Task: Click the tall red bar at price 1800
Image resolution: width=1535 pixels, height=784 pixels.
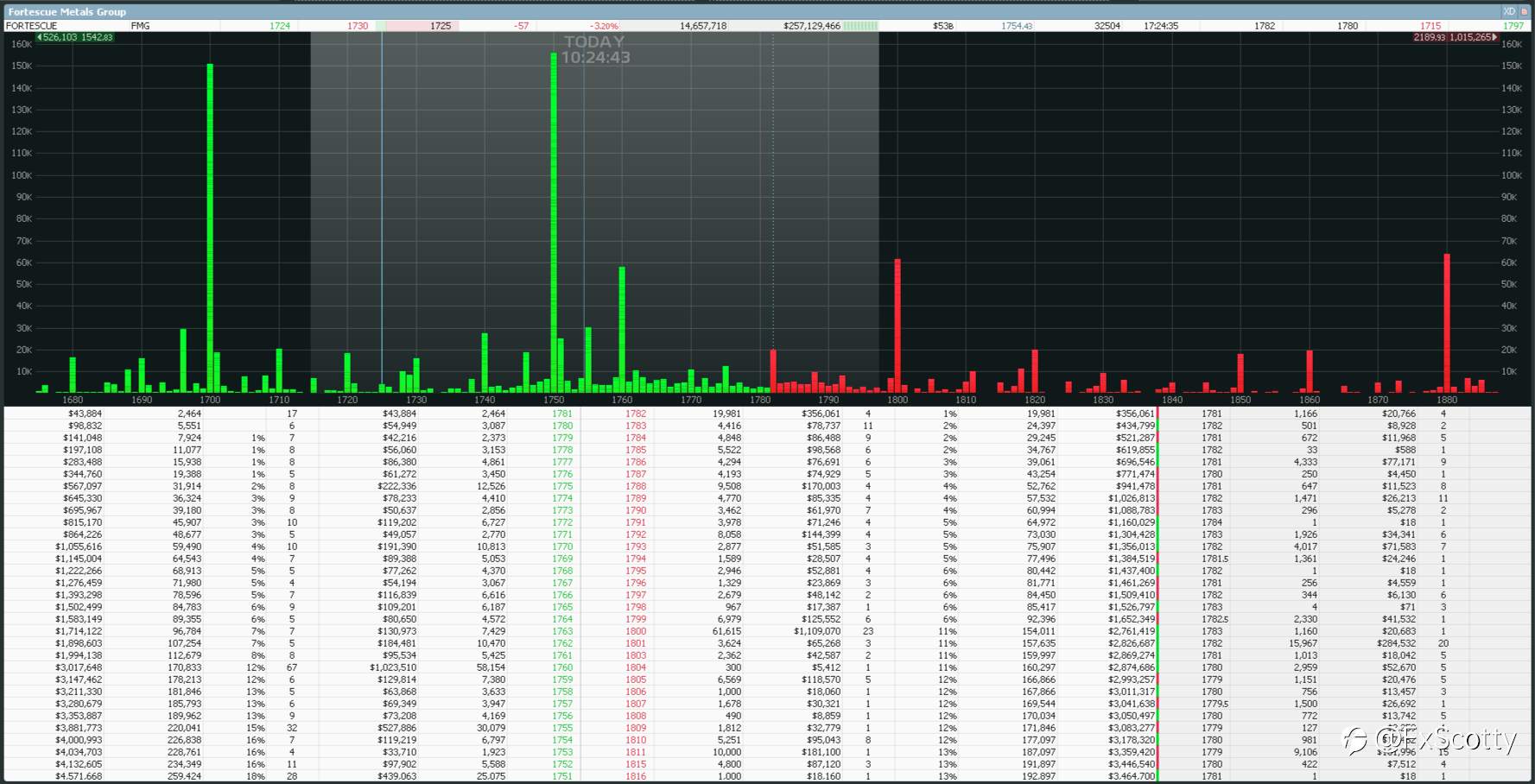Action: [x=898, y=326]
